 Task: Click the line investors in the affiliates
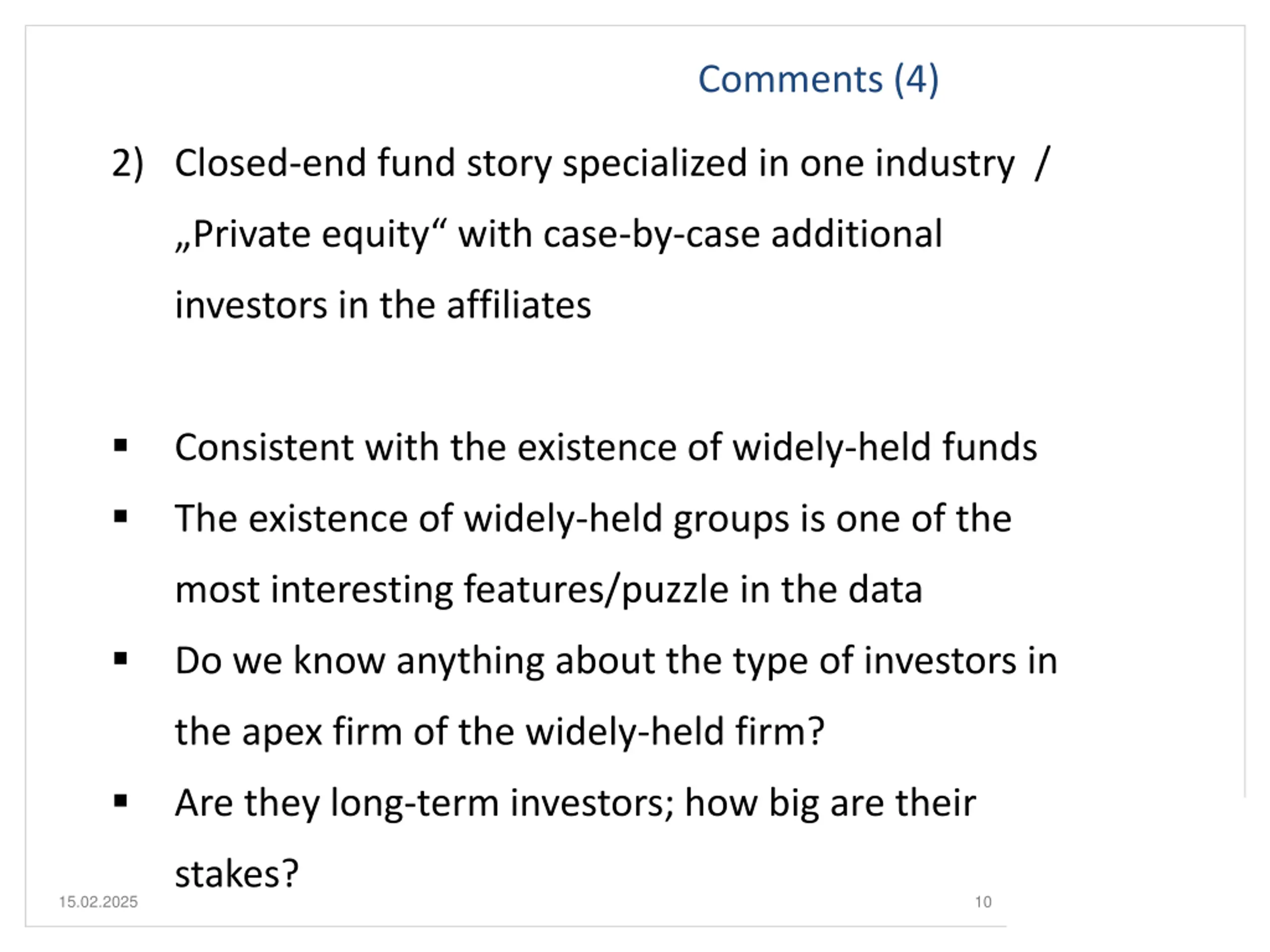383,305
